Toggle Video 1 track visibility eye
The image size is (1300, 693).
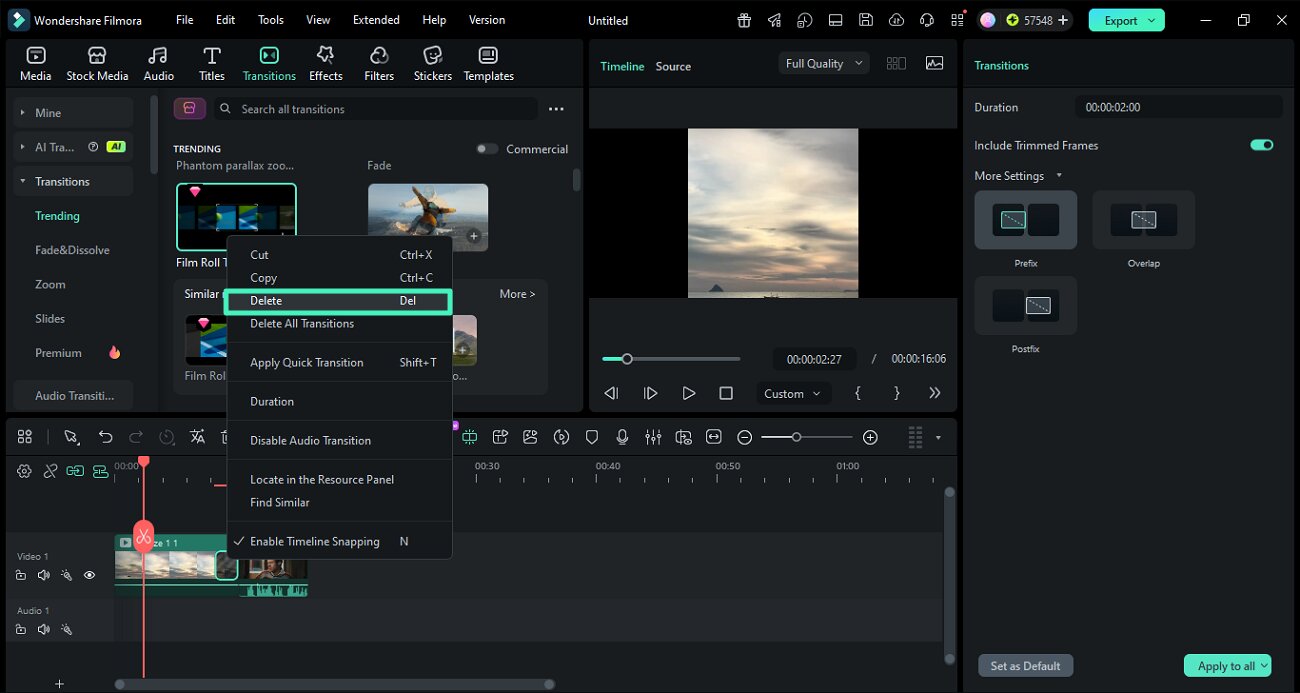click(89, 575)
